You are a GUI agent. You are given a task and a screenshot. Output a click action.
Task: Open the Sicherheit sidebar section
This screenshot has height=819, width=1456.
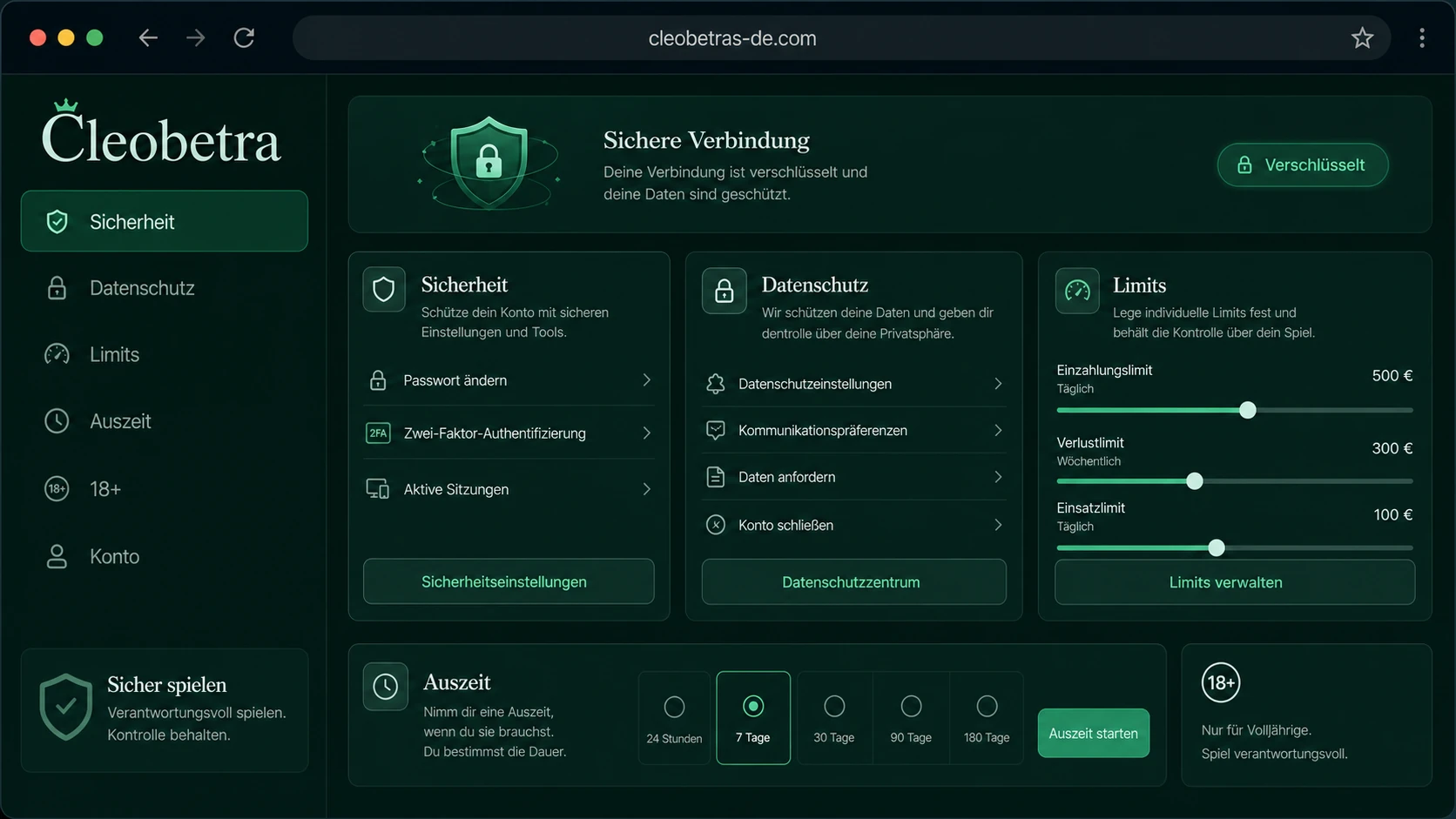tap(165, 221)
